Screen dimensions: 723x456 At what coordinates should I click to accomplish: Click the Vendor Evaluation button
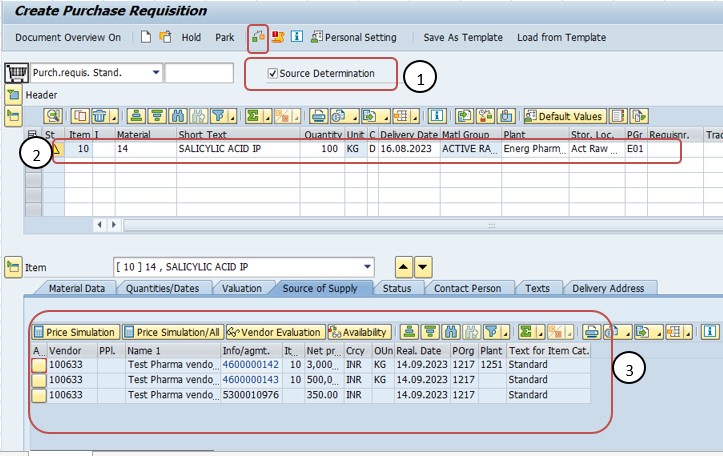tap(275, 332)
